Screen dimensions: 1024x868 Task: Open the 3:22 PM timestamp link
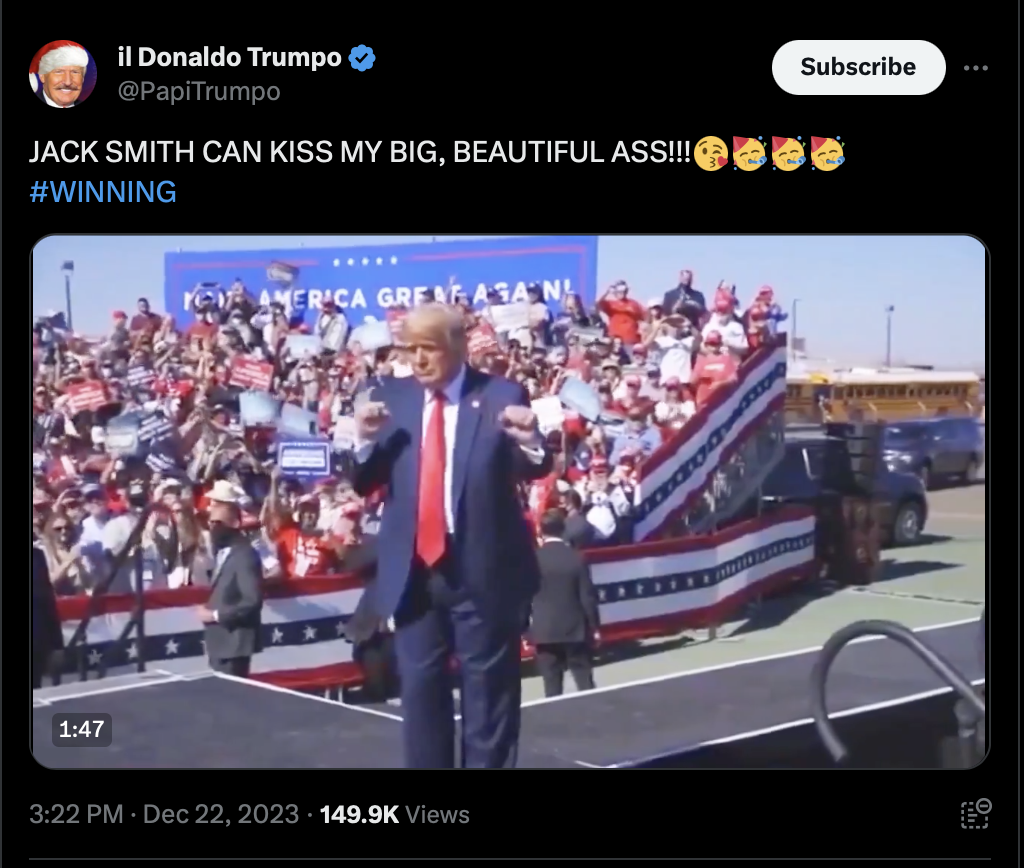click(x=76, y=814)
